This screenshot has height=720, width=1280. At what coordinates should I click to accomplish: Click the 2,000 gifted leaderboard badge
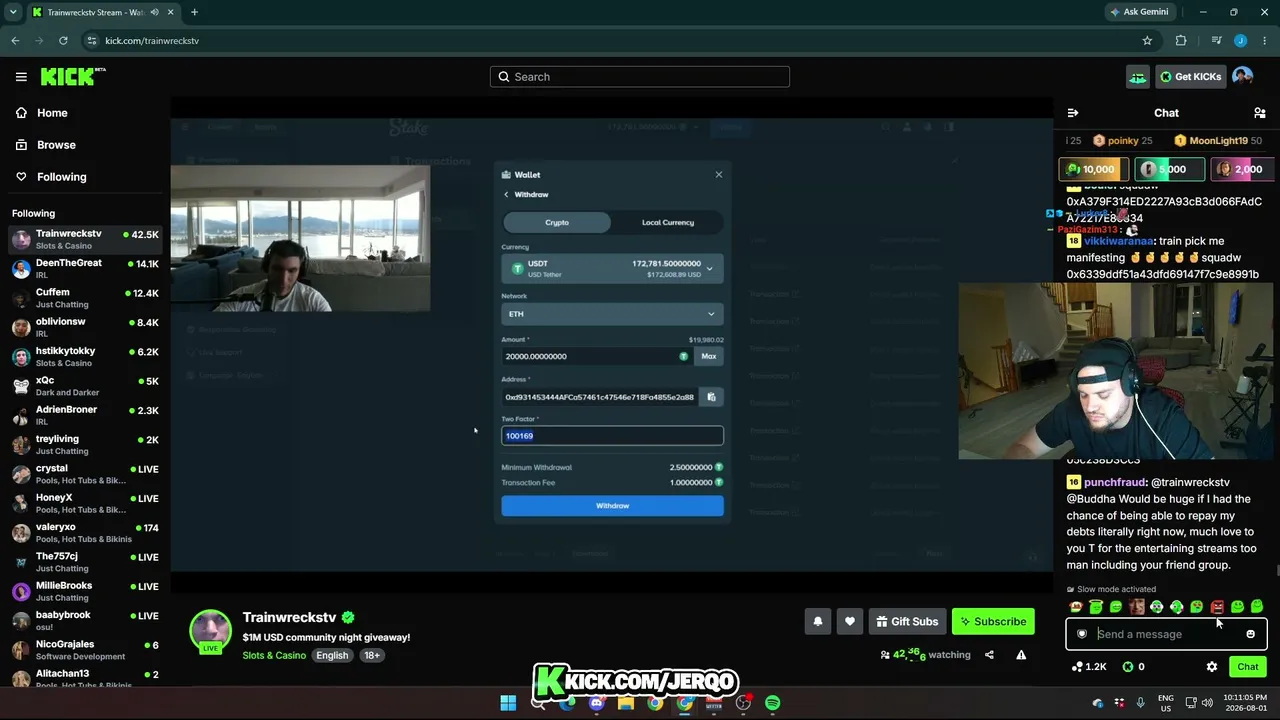point(1241,170)
